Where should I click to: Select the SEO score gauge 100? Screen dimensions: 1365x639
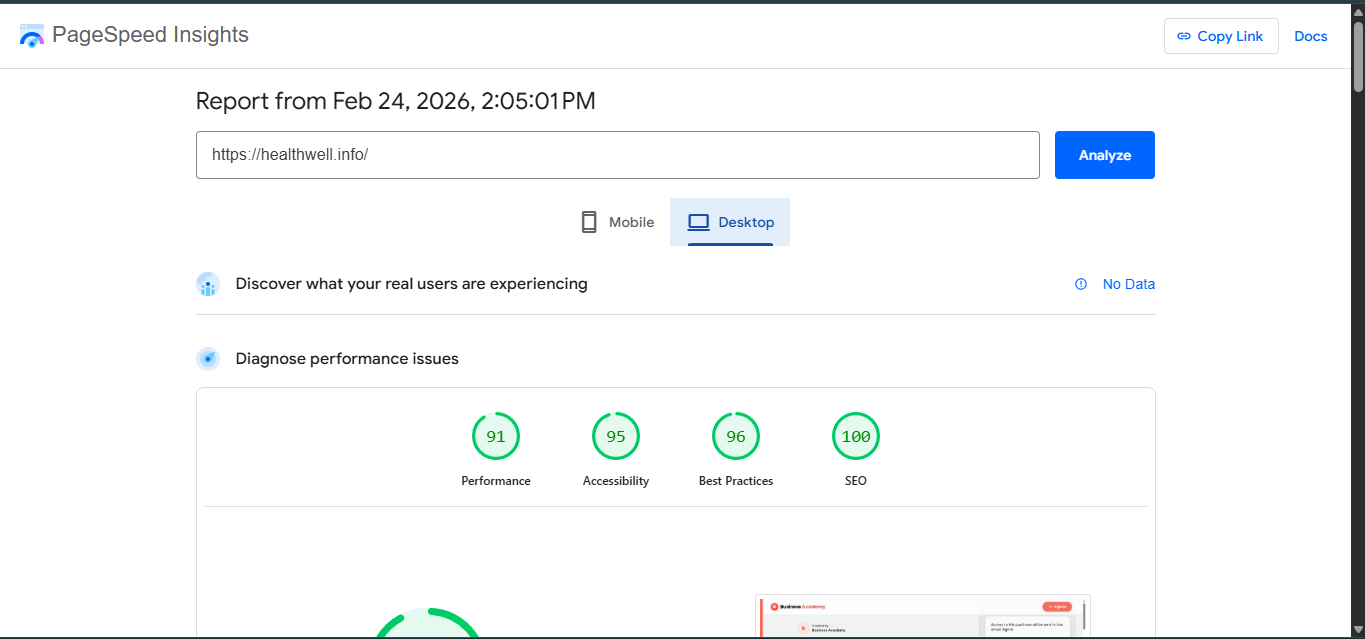pyautogui.click(x=856, y=436)
